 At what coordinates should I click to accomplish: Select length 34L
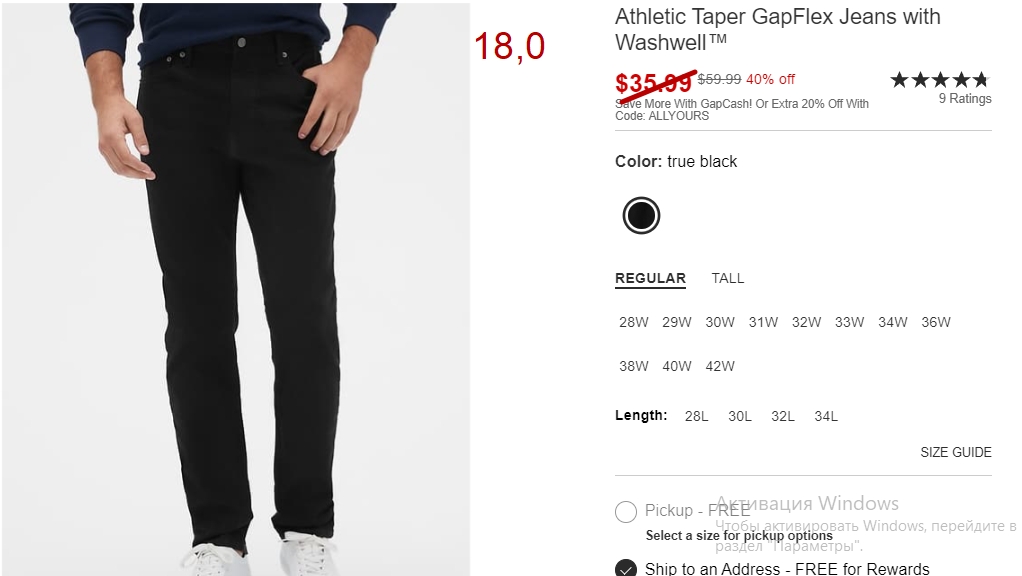[x=826, y=416]
